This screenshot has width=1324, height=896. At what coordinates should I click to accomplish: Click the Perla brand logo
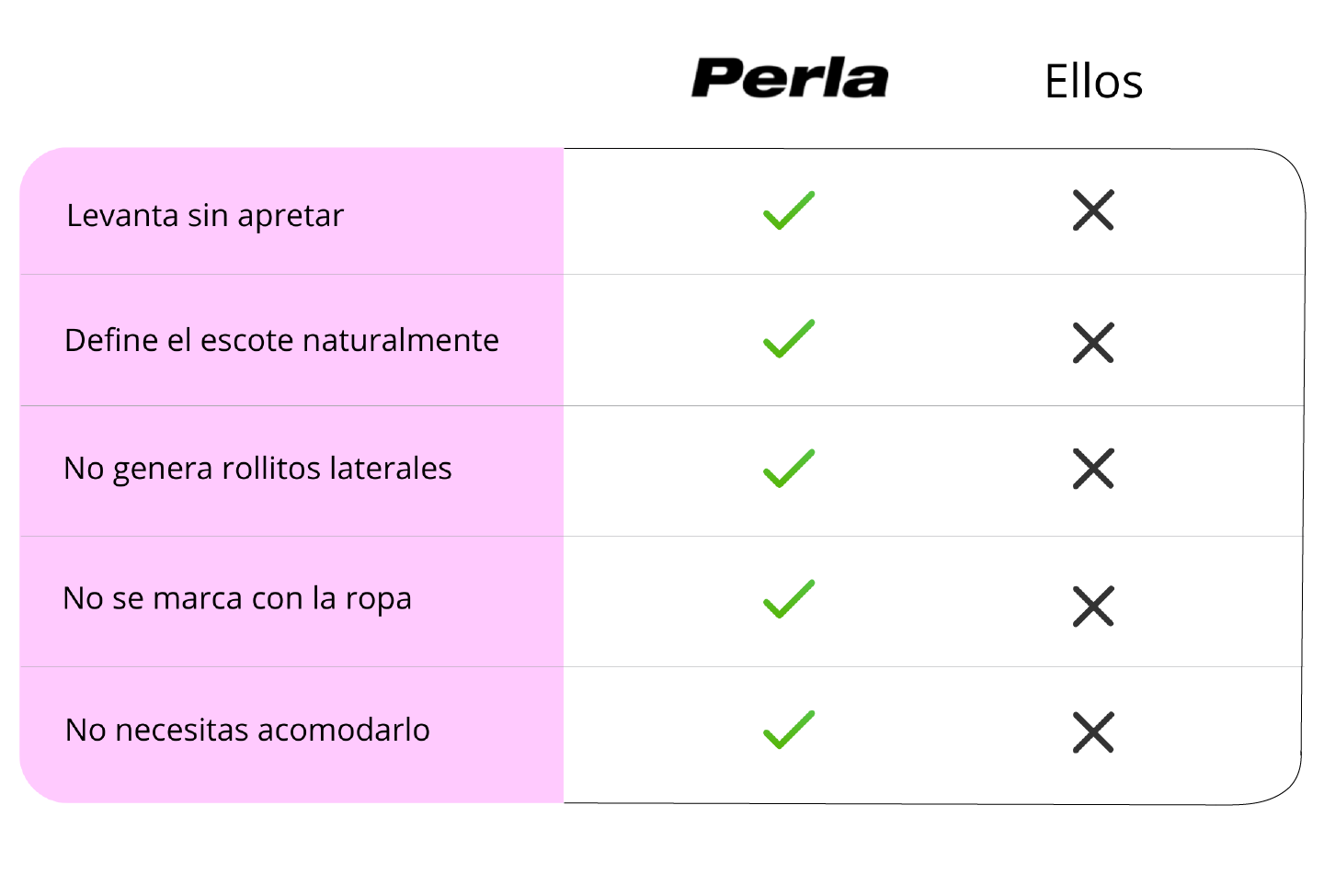pyautogui.click(x=789, y=78)
